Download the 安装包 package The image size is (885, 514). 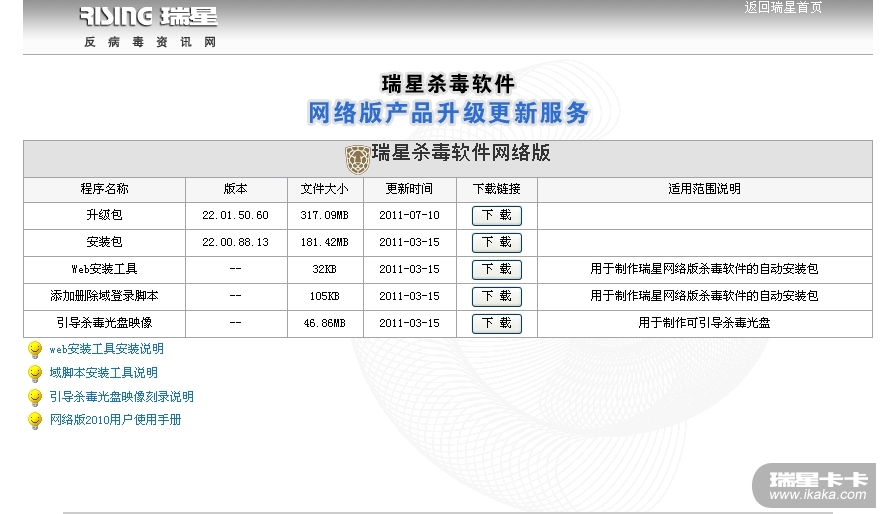point(497,243)
